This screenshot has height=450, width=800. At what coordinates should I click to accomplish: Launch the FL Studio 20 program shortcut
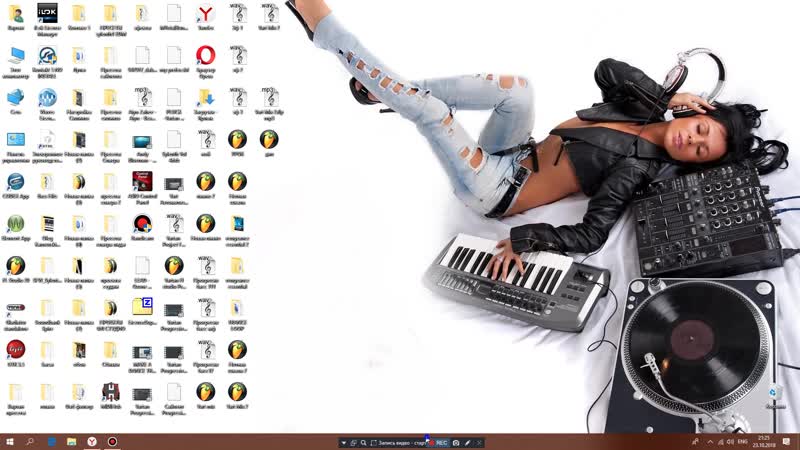coord(16,266)
